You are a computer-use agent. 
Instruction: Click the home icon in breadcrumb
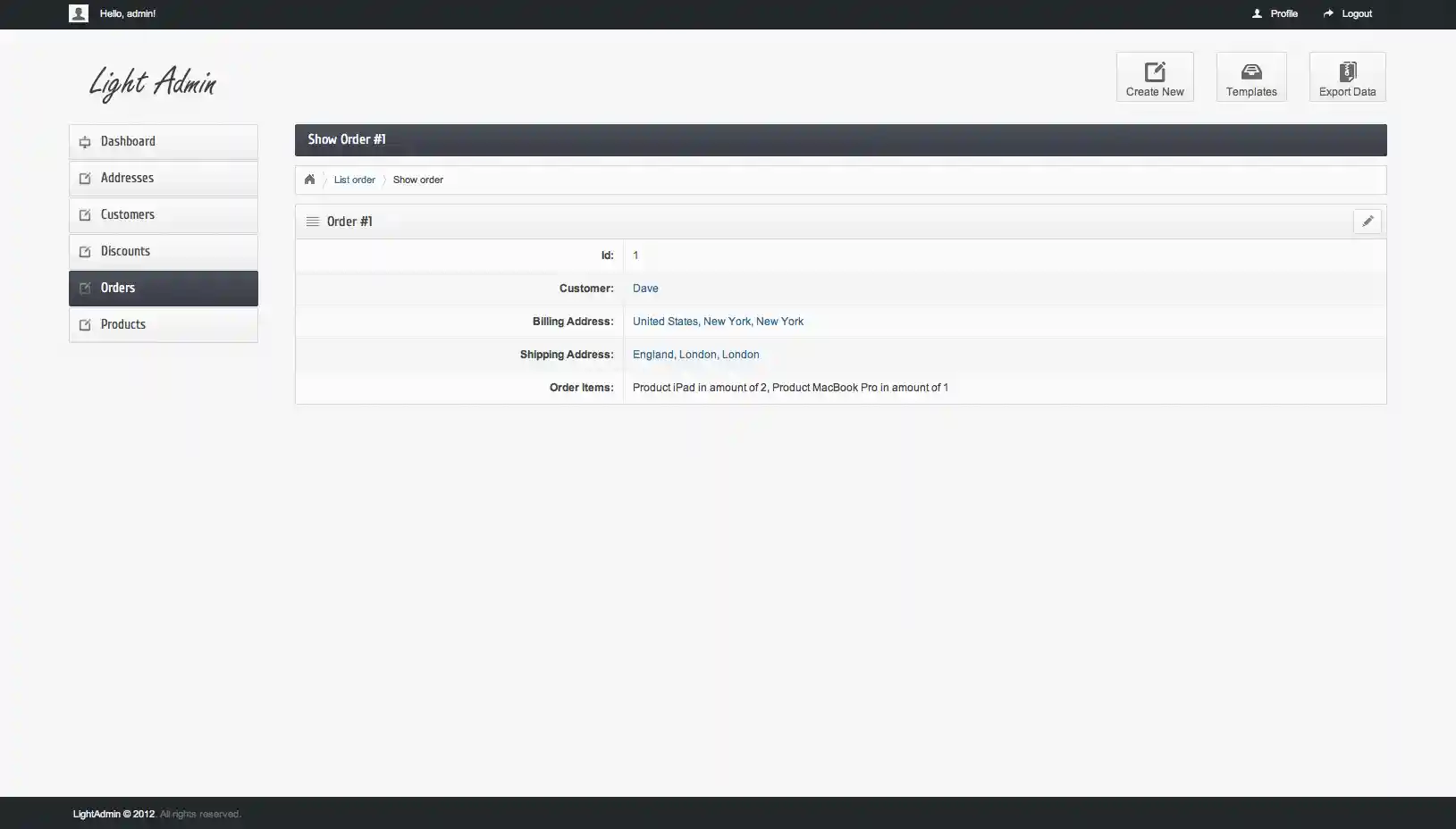pyautogui.click(x=309, y=180)
